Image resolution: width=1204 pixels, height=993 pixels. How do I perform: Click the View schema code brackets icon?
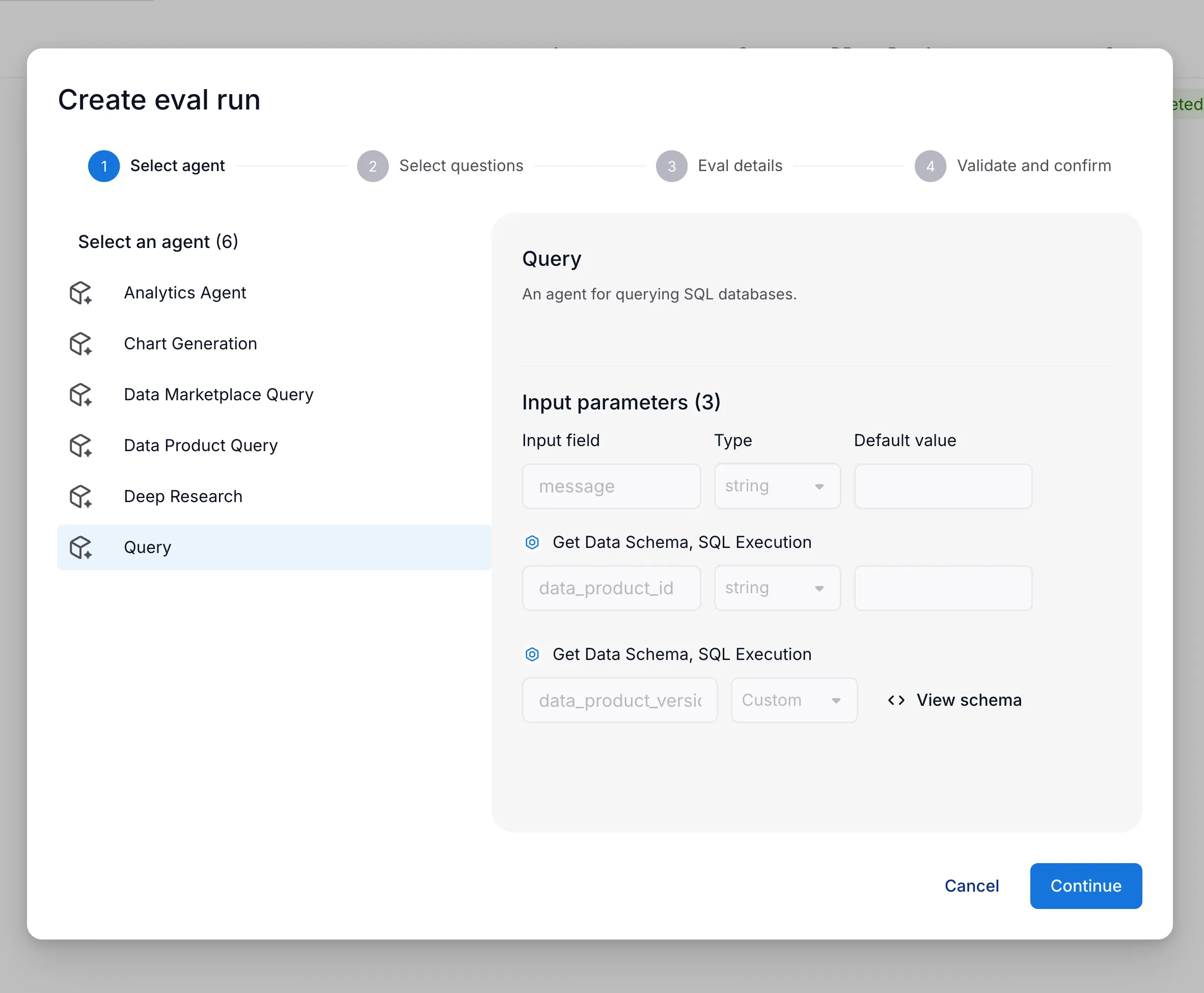tap(896, 700)
